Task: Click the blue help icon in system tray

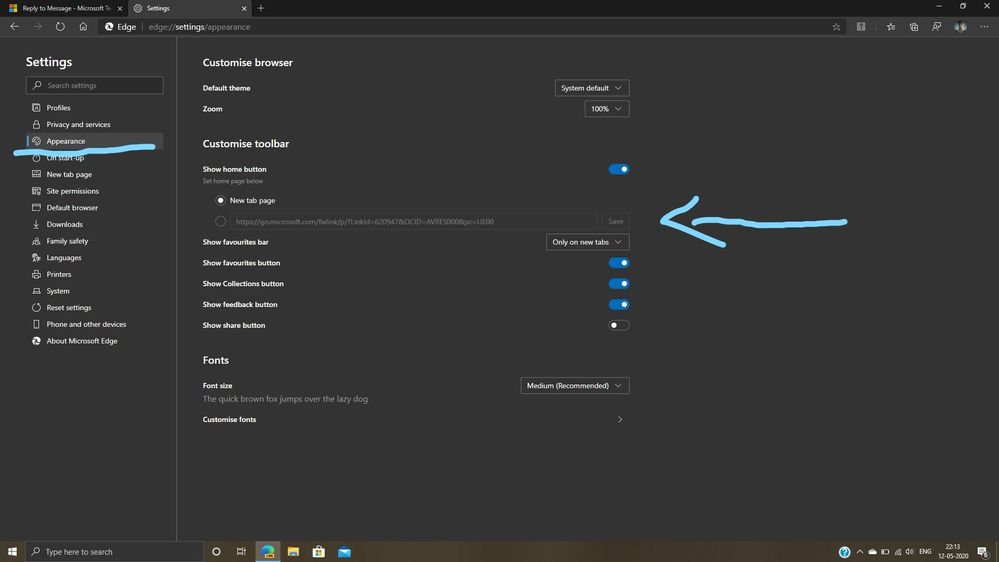Action: (844, 552)
